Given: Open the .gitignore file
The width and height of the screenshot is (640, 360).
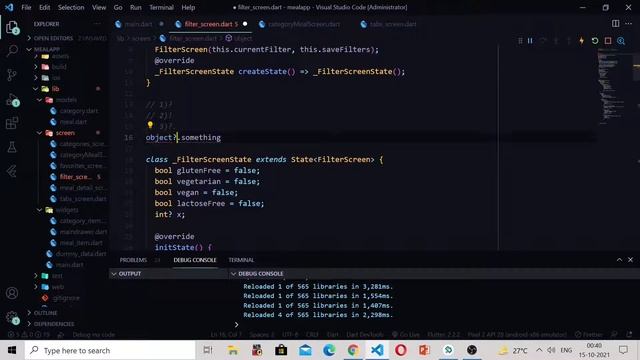Looking at the screenshot, I should (66, 298).
